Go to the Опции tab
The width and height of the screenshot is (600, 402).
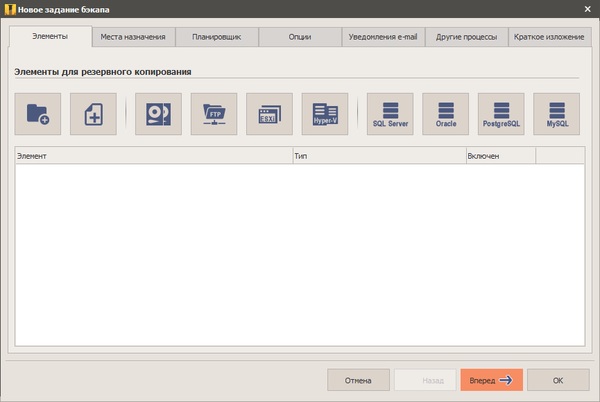pyautogui.click(x=299, y=37)
